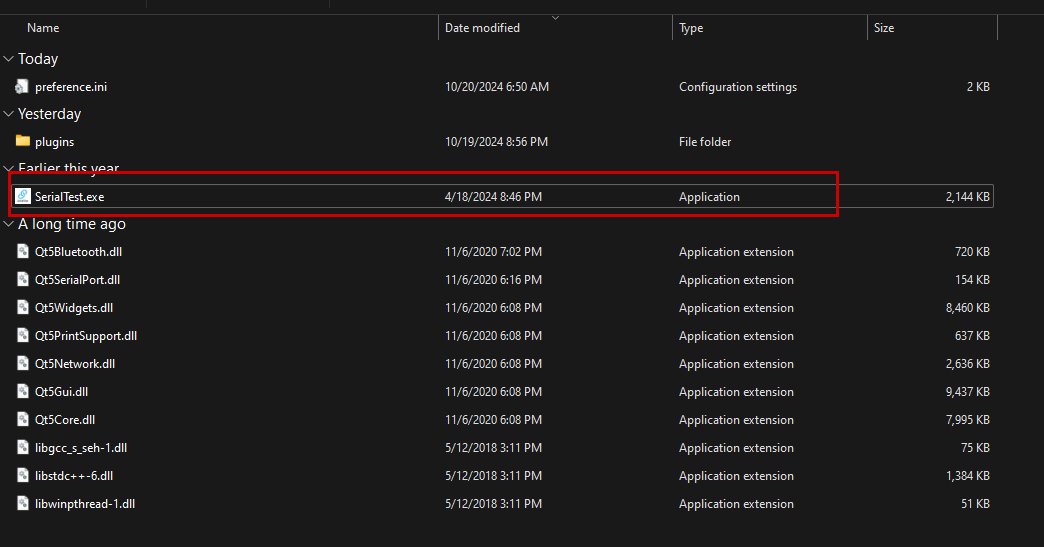Collapse the Yesterday group chevron
The image size is (1044, 547).
click(x=9, y=114)
